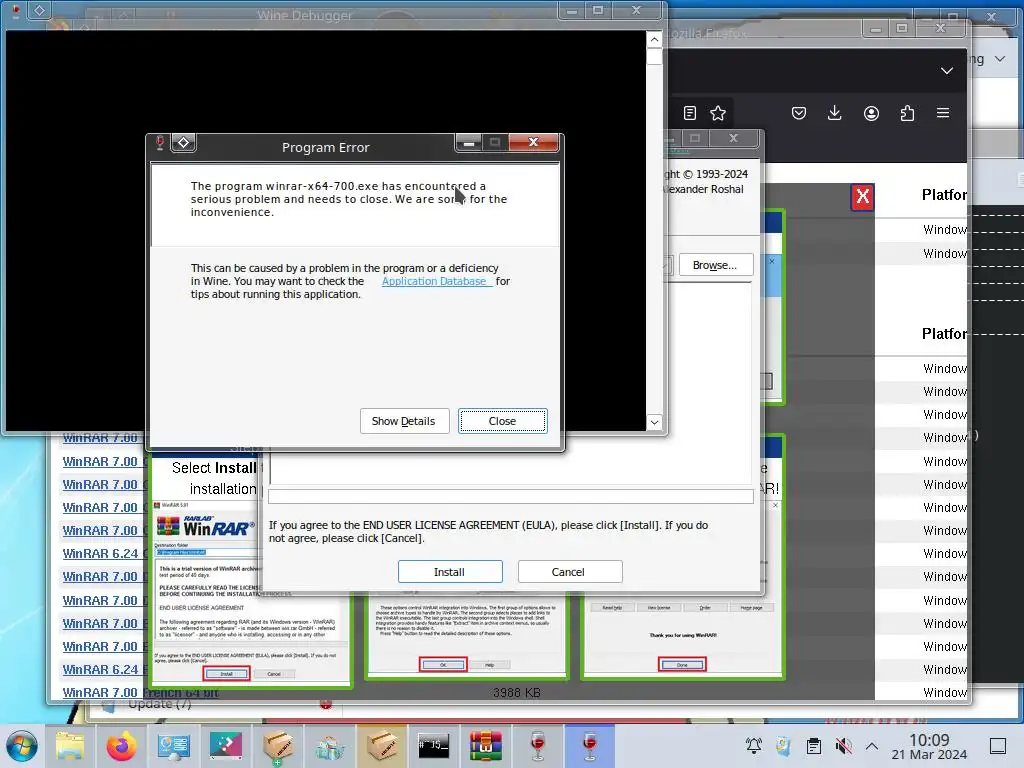The width and height of the screenshot is (1024, 768).
Task: Click Install in the WinRAR installer
Action: click(449, 571)
